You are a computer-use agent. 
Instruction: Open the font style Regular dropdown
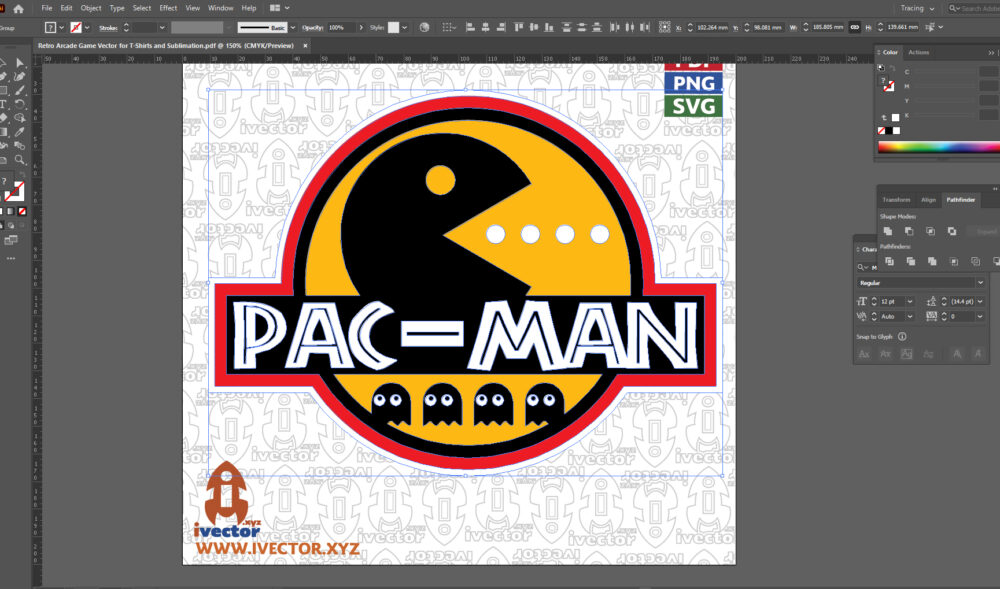click(980, 282)
